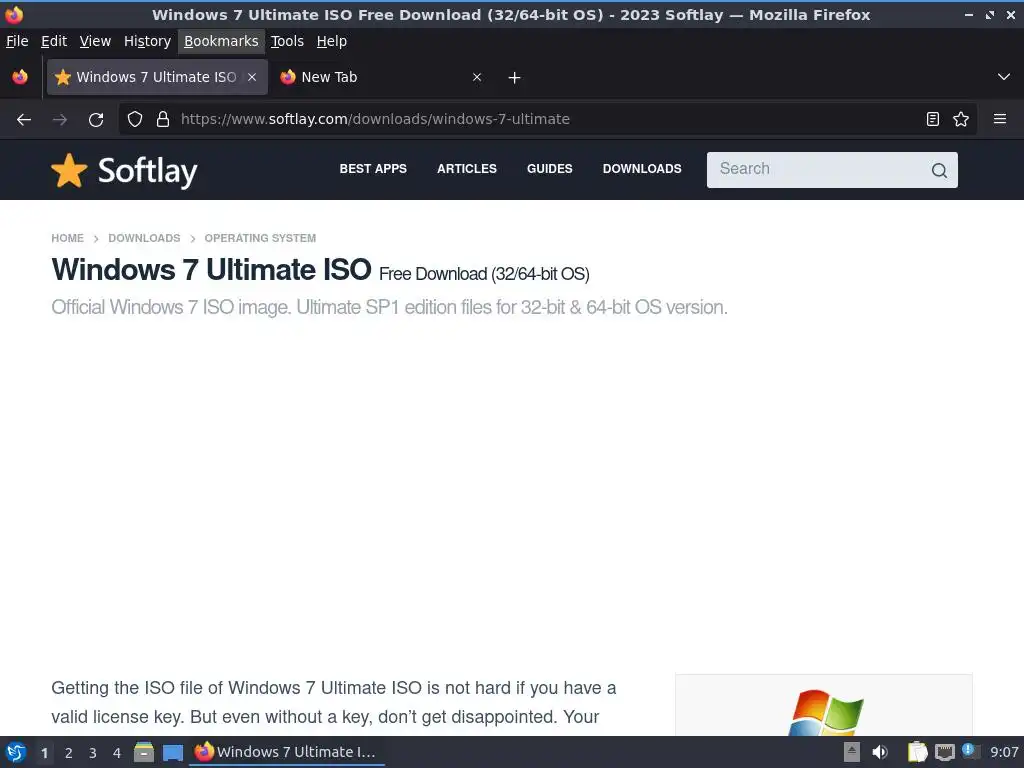This screenshot has height=768, width=1024.
Task: Open GUIDES navigation link
Action: tap(550, 168)
